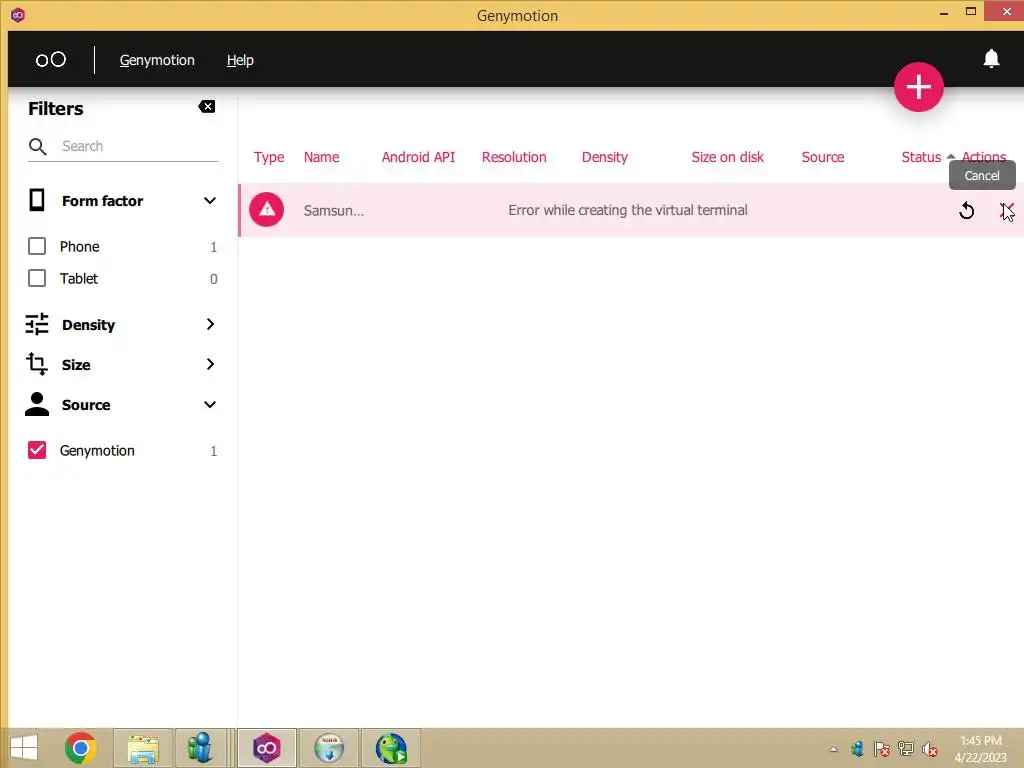Sort by Name column header
Image resolution: width=1024 pixels, height=768 pixels.
point(321,157)
